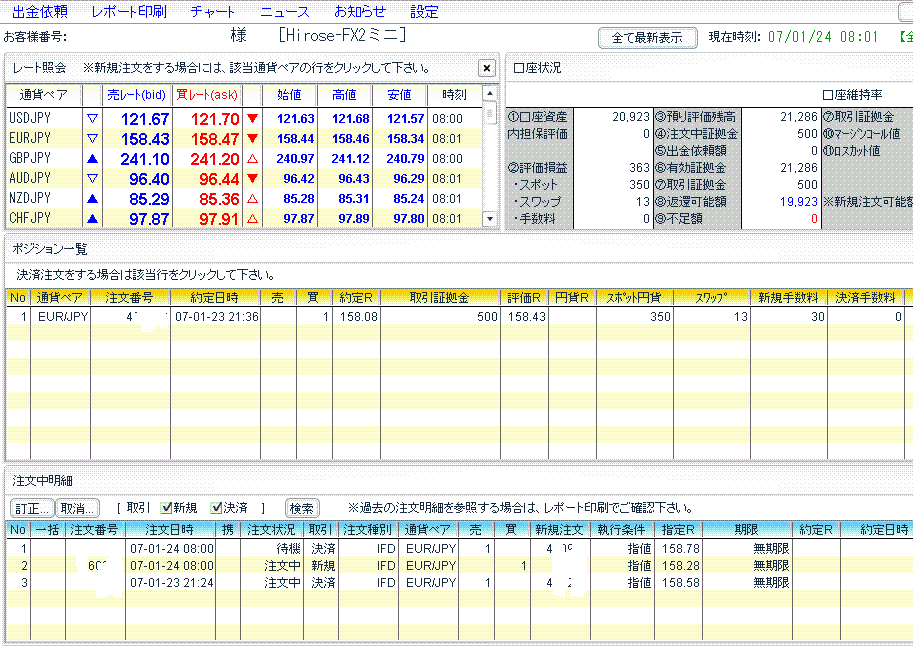Select the EURJPY rate row

click(x=245, y=139)
